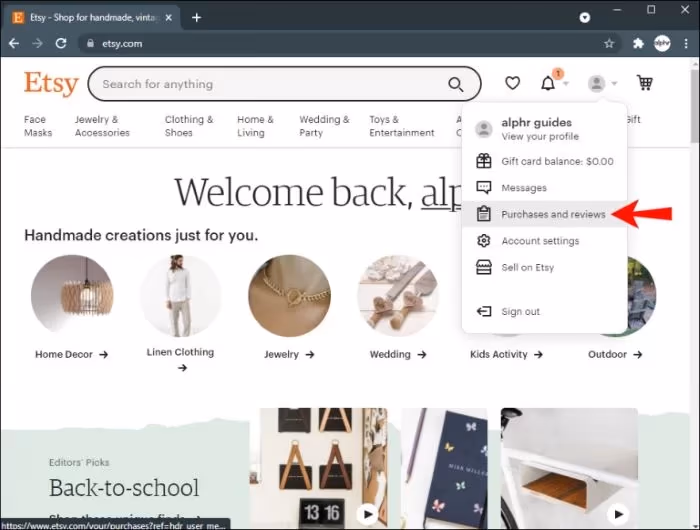The width and height of the screenshot is (700, 530).
Task: Bookmark this page with star icon
Action: click(x=609, y=44)
